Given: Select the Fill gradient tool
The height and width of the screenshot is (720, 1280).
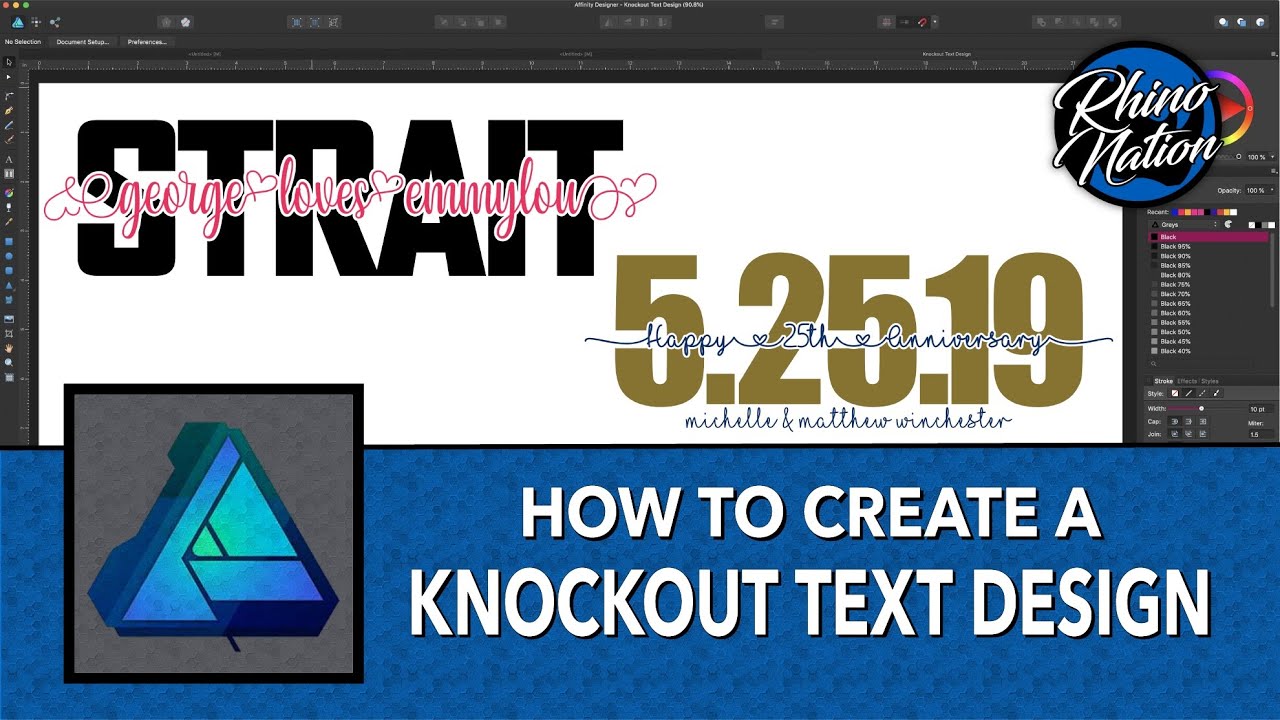Looking at the screenshot, I should click(x=9, y=192).
